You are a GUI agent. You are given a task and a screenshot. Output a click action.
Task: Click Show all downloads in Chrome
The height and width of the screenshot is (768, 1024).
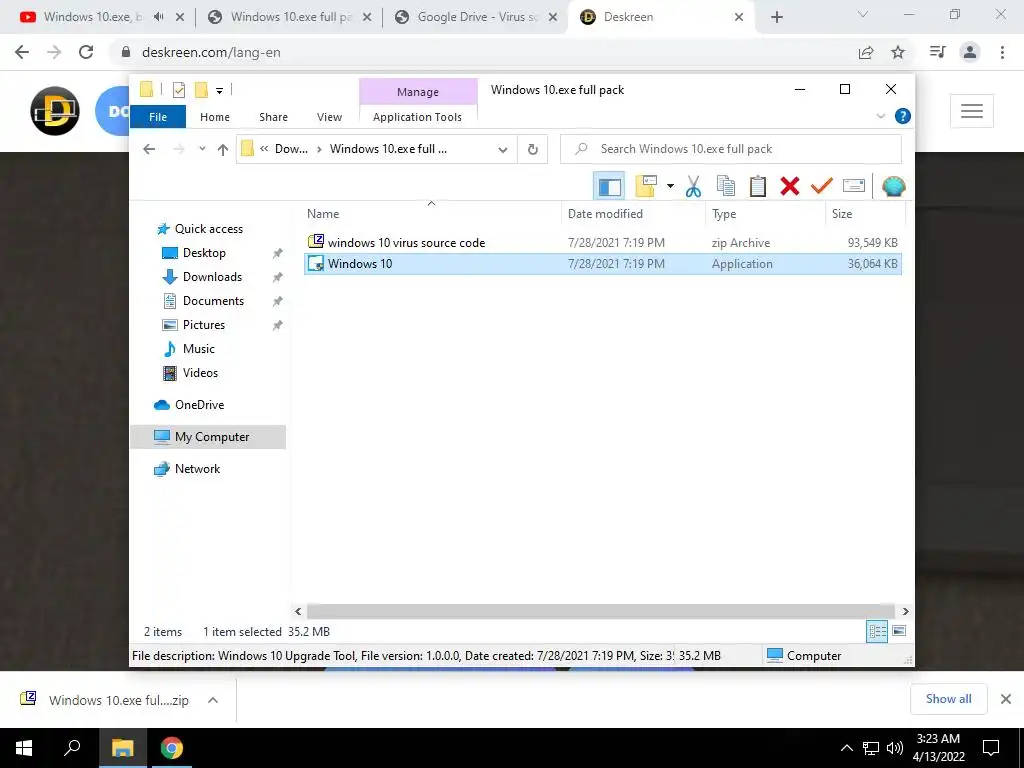tap(948, 699)
